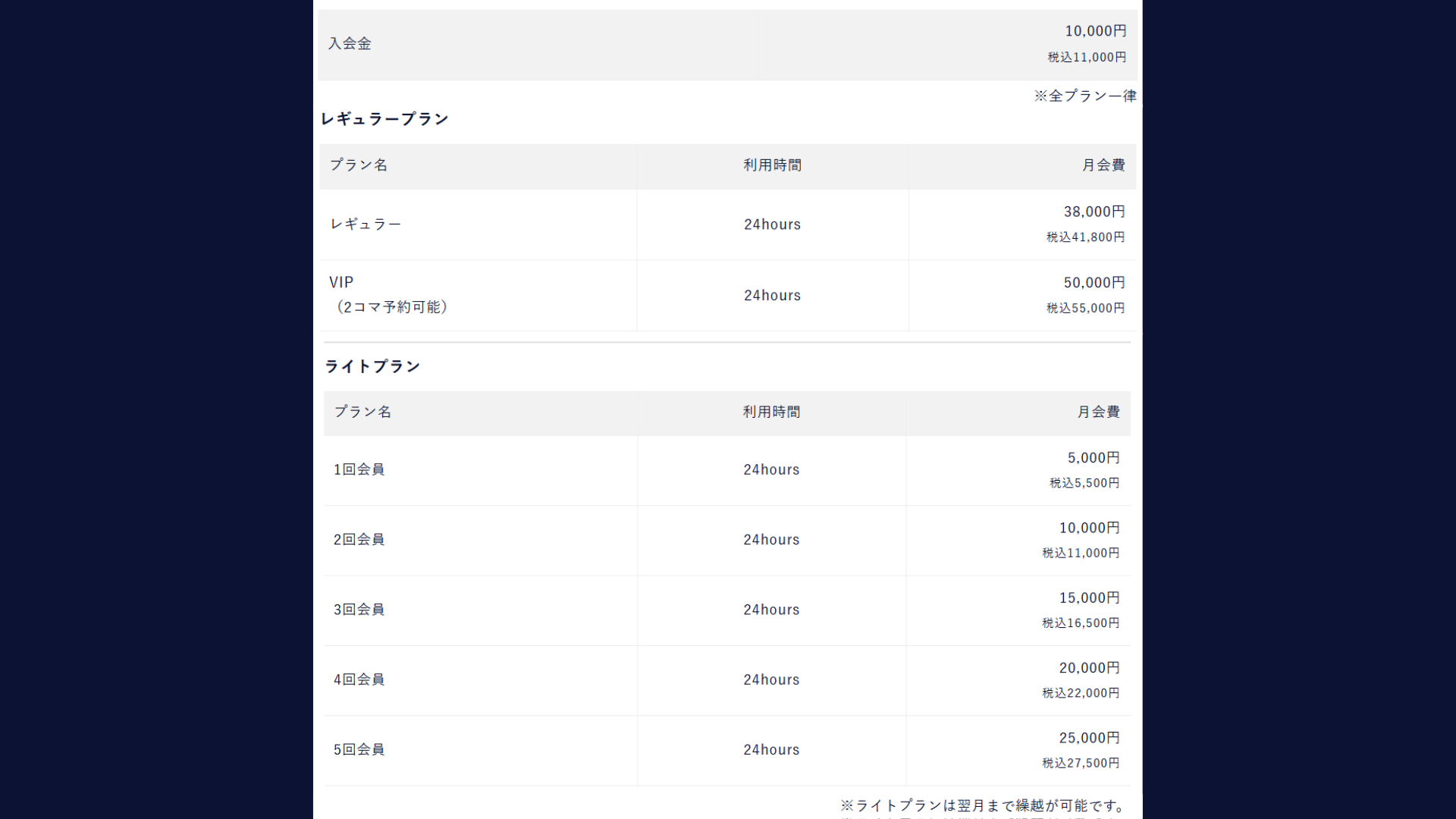Select the レギュラープラン section heading
The width and height of the screenshot is (1456, 819).
(x=384, y=119)
